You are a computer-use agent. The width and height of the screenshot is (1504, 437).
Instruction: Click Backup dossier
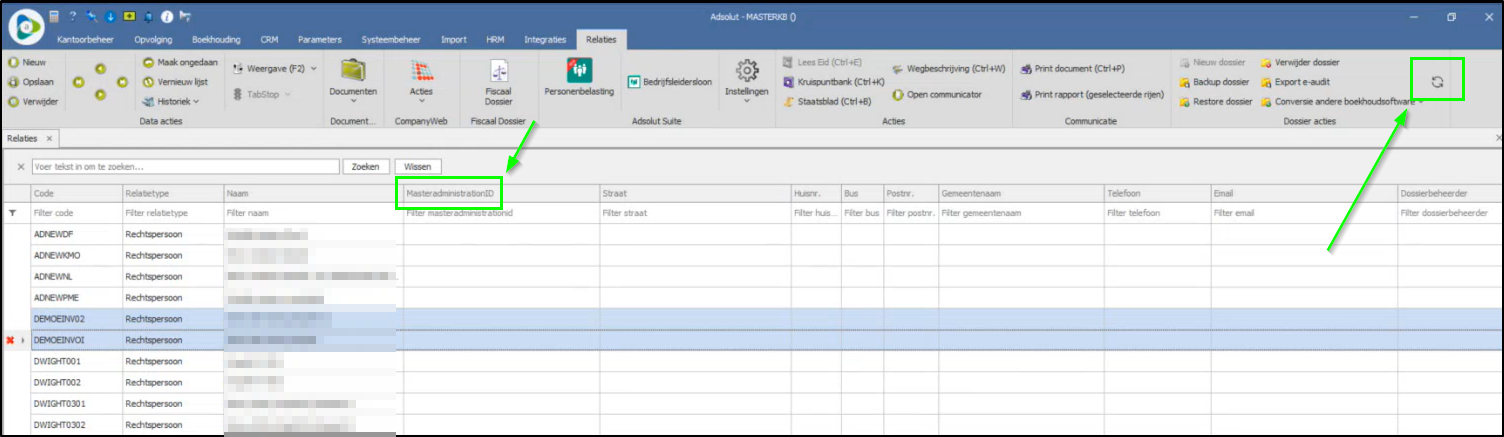click(1214, 82)
